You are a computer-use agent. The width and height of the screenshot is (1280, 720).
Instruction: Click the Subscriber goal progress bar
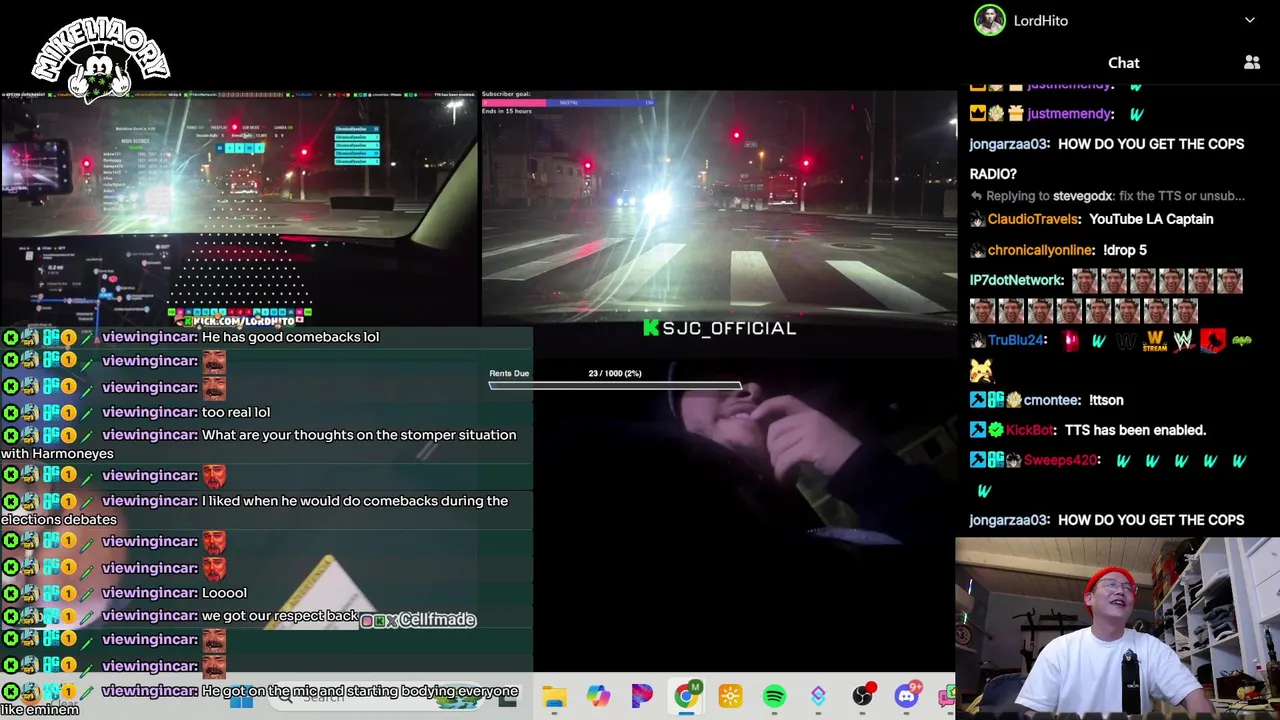point(568,102)
